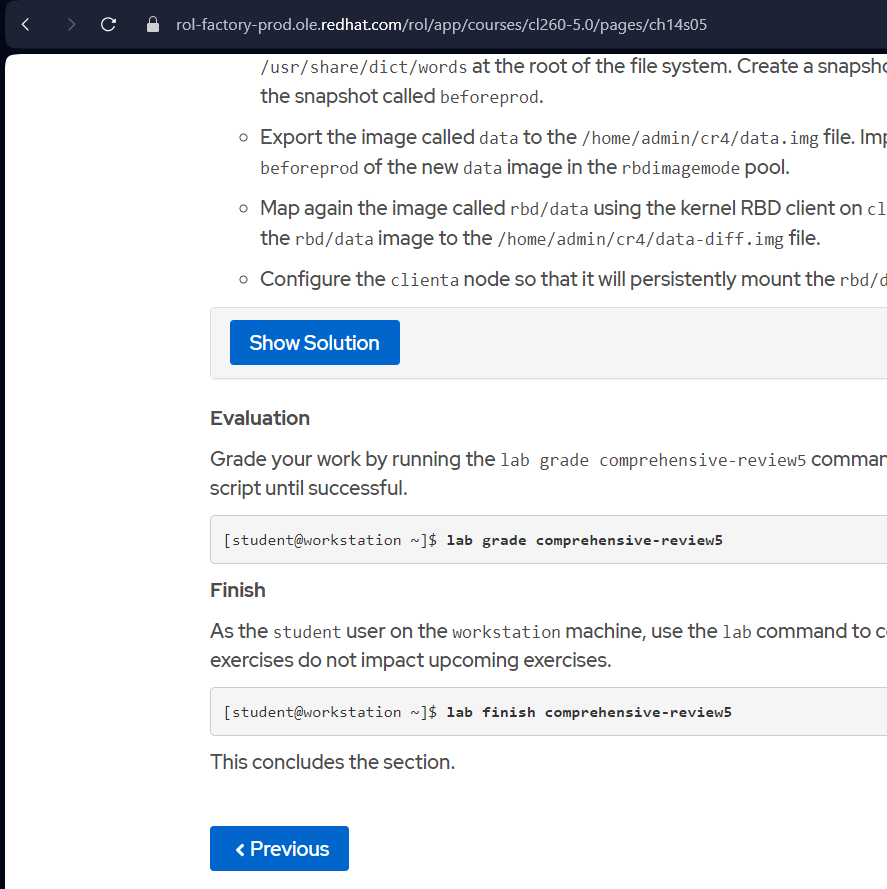Click the address bar URL
This screenshot has height=889, width=887.
click(x=440, y=24)
